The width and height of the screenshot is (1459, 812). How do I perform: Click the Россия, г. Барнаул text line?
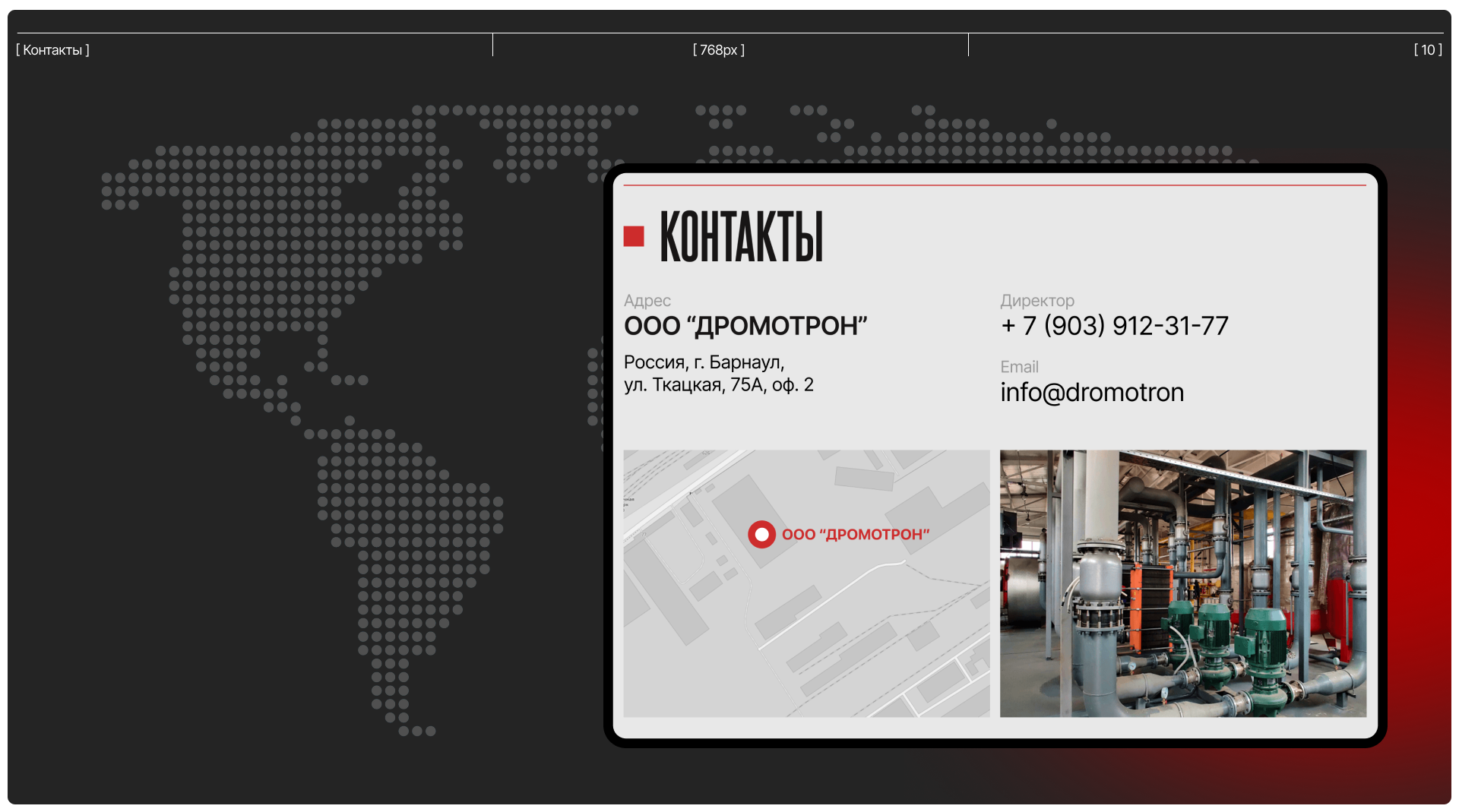(704, 362)
